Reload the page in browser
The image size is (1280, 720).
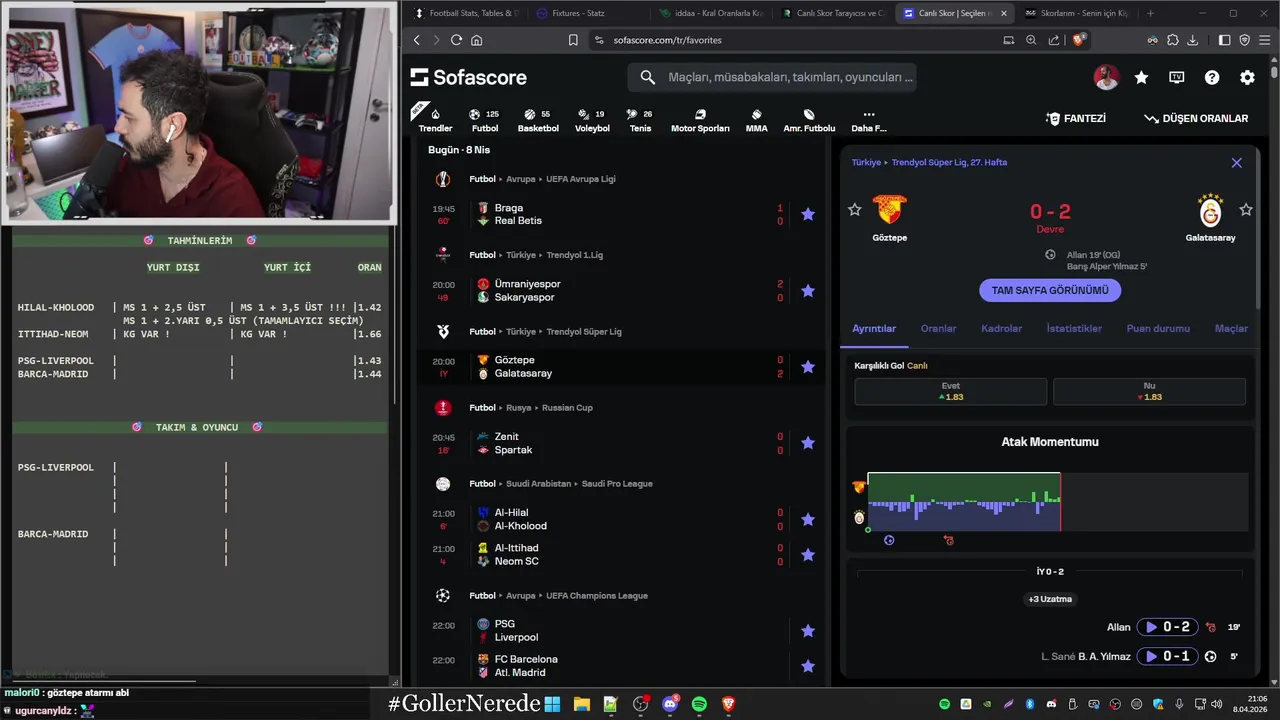coord(456,40)
